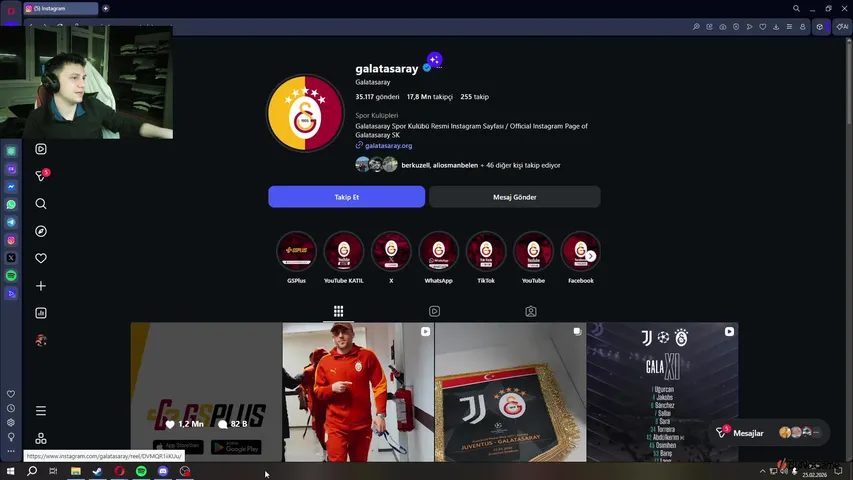Open Spotify from taskbar
This screenshot has width=853, height=480.
141,471
